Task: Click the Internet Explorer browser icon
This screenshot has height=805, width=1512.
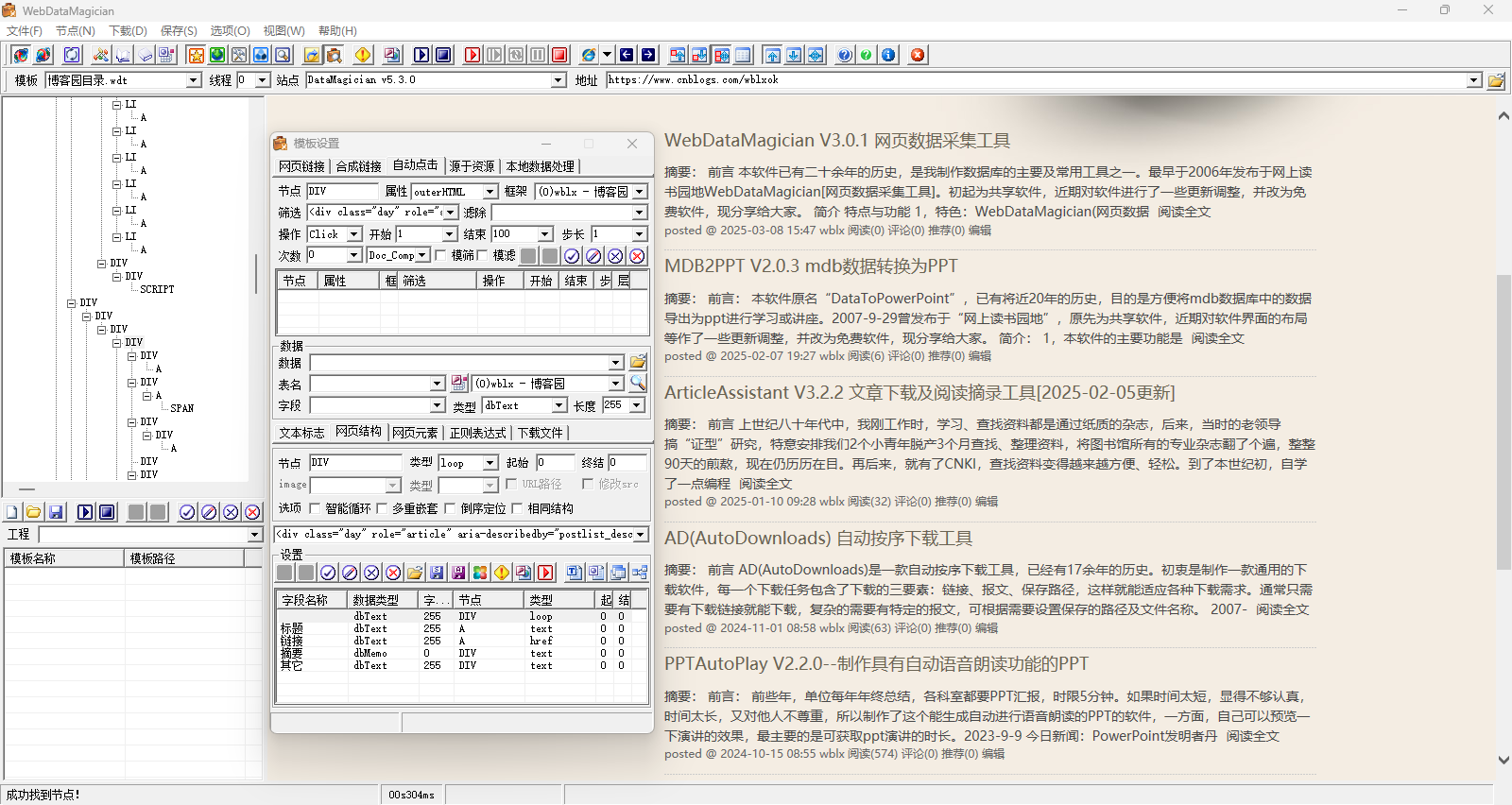Action: click(588, 55)
